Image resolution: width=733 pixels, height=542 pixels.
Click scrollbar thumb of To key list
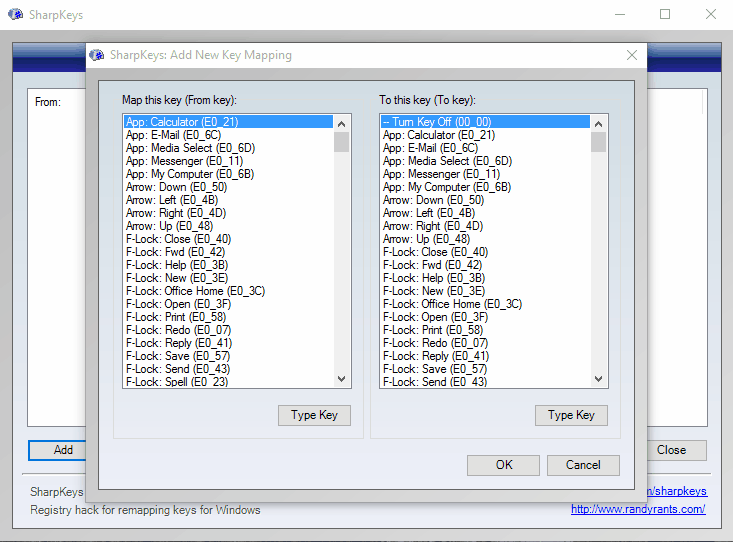tap(598, 142)
